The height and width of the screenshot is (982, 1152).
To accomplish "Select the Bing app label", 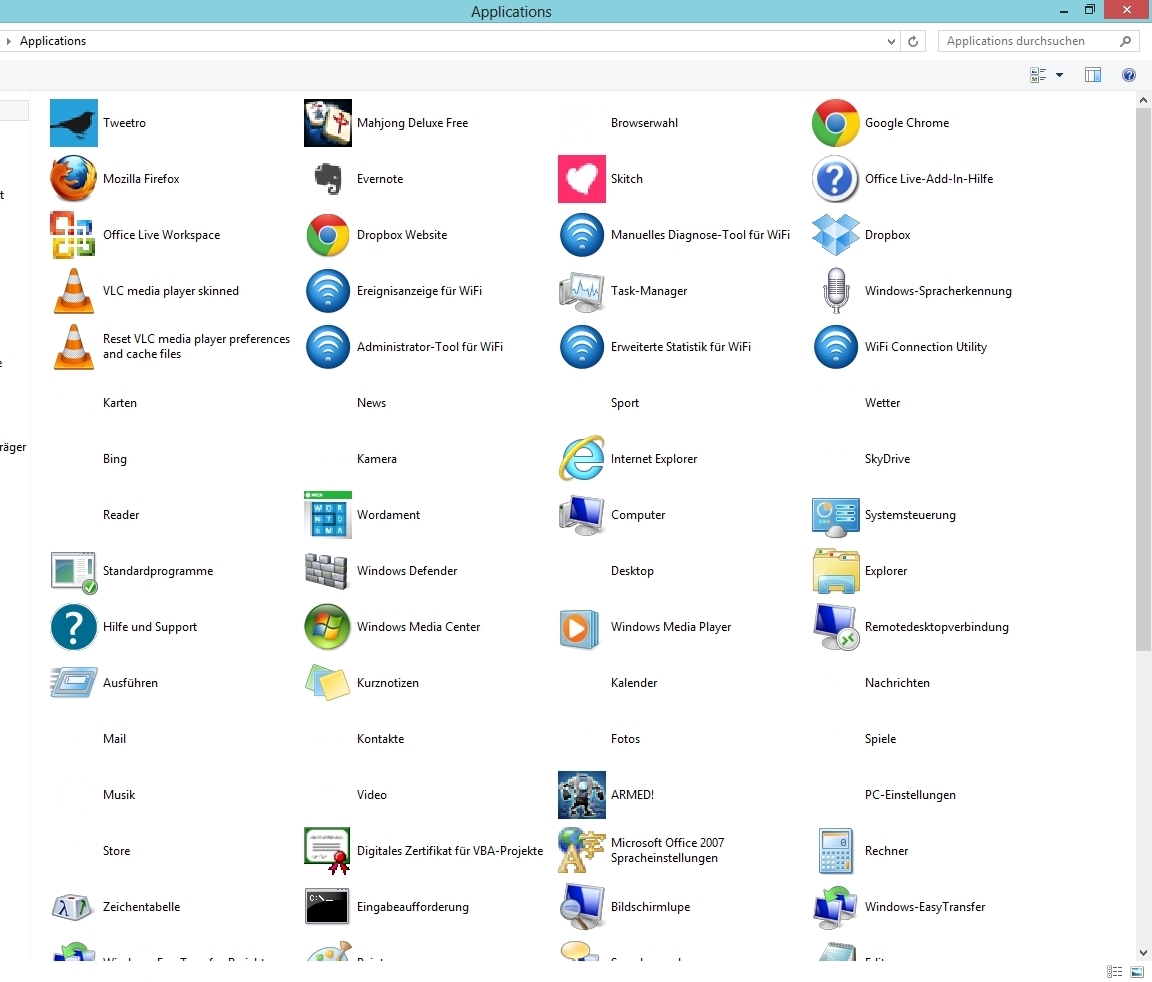I will (x=115, y=459).
